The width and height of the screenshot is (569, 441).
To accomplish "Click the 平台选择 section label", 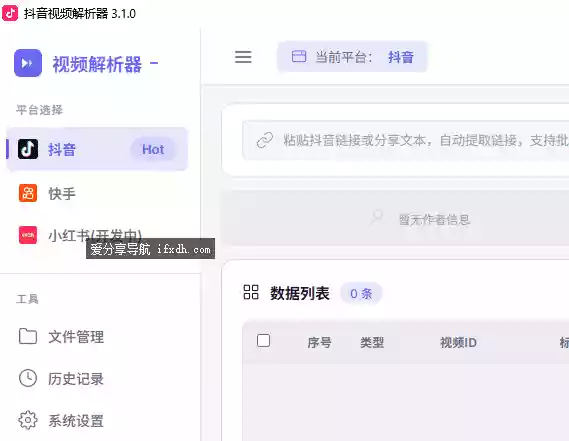I will coord(39,110).
